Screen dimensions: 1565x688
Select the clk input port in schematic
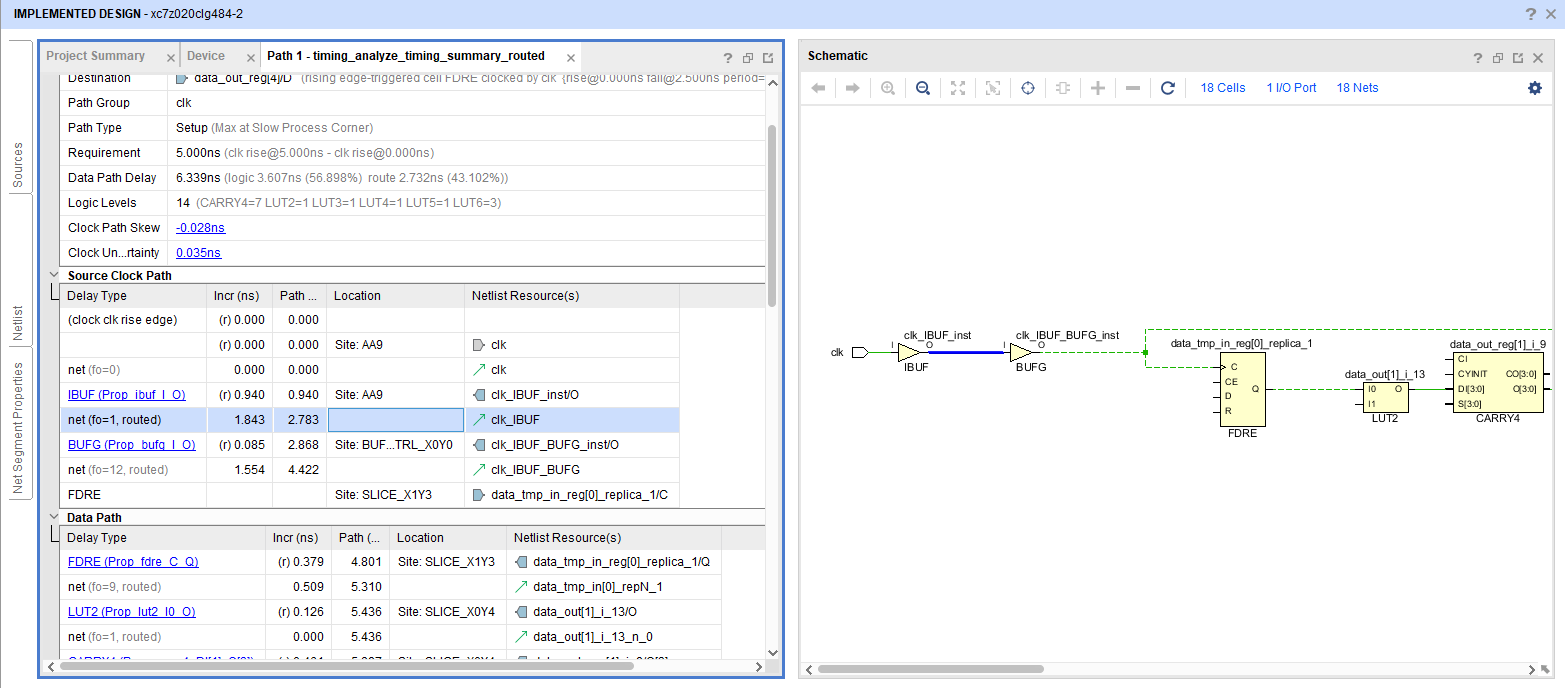tap(858, 353)
